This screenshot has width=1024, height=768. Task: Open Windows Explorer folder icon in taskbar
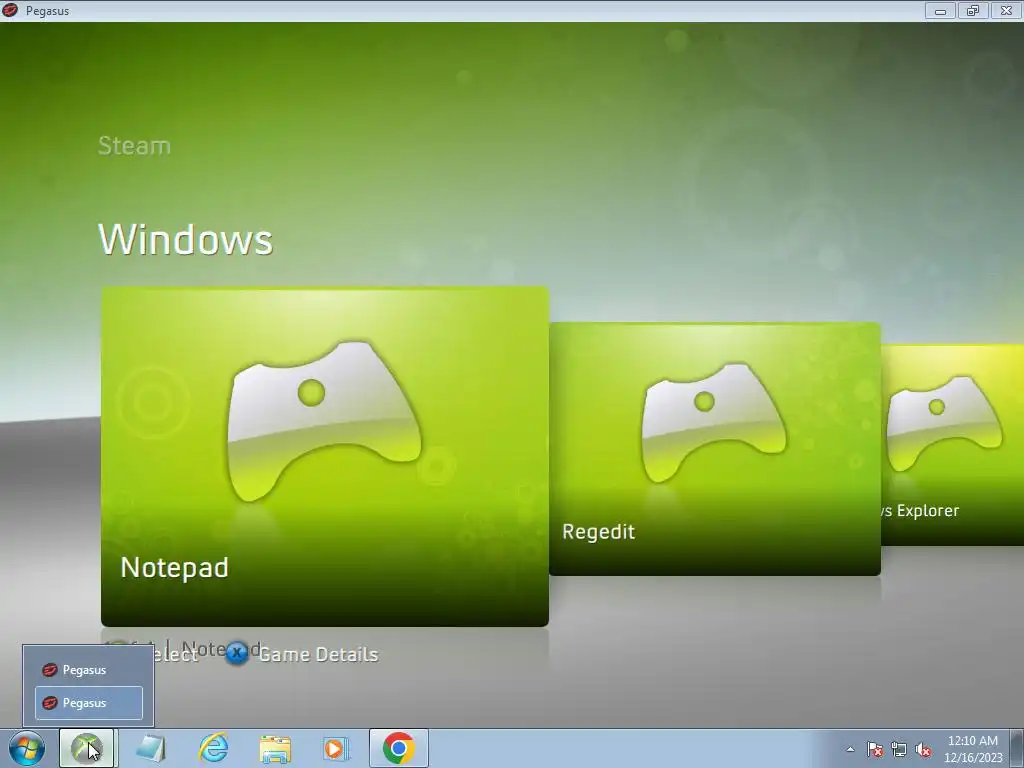(275, 748)
